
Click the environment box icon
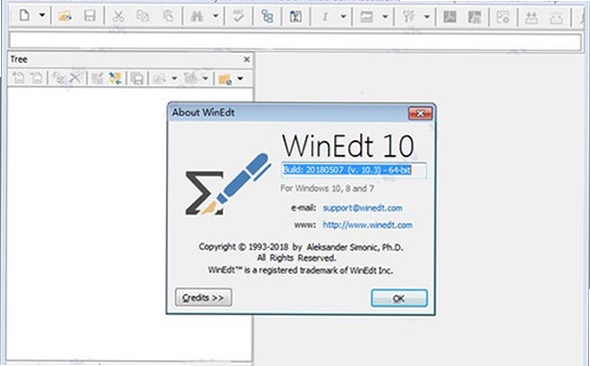tap(366, 17)
